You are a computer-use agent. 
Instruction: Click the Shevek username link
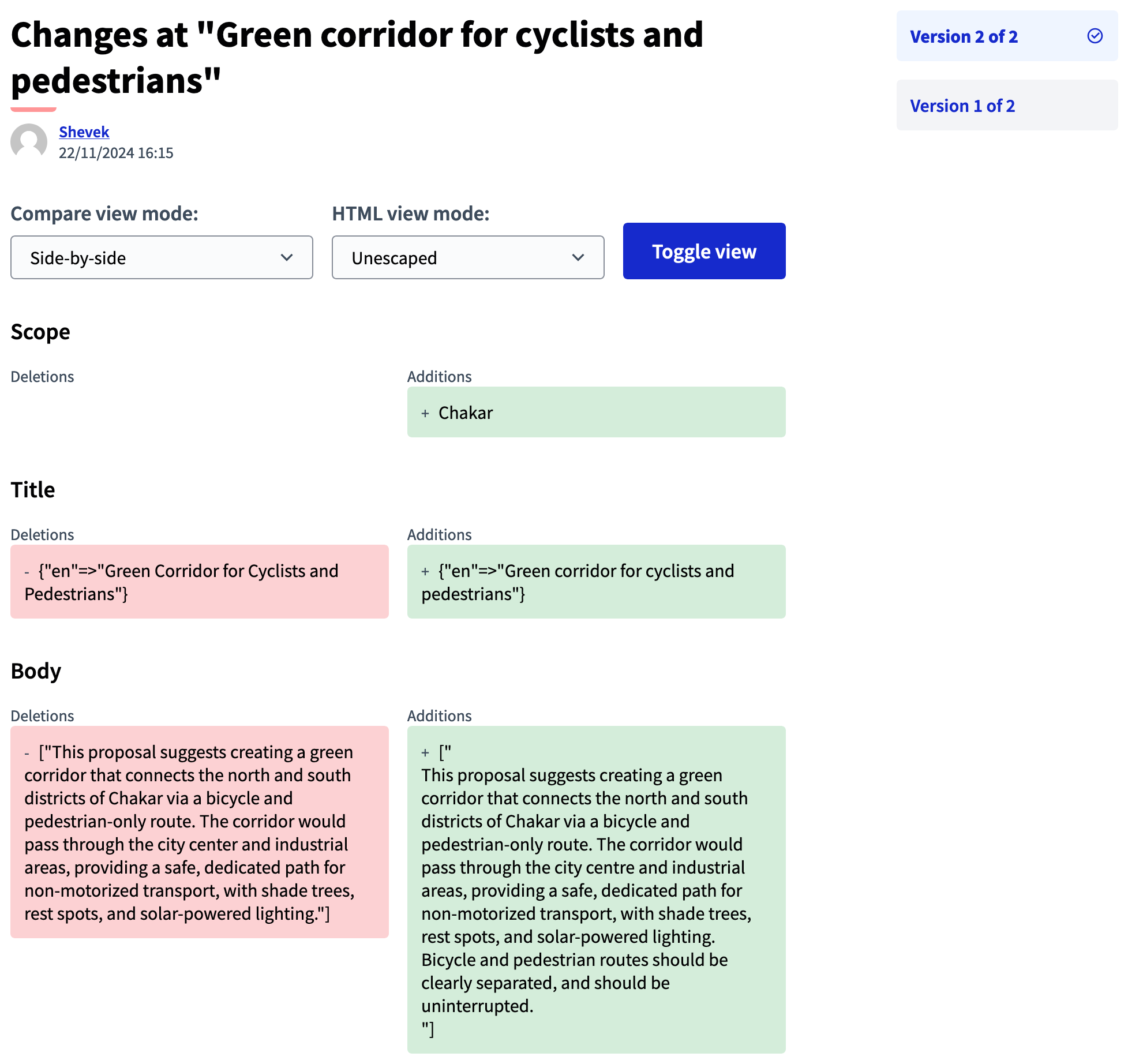point(83,131)
